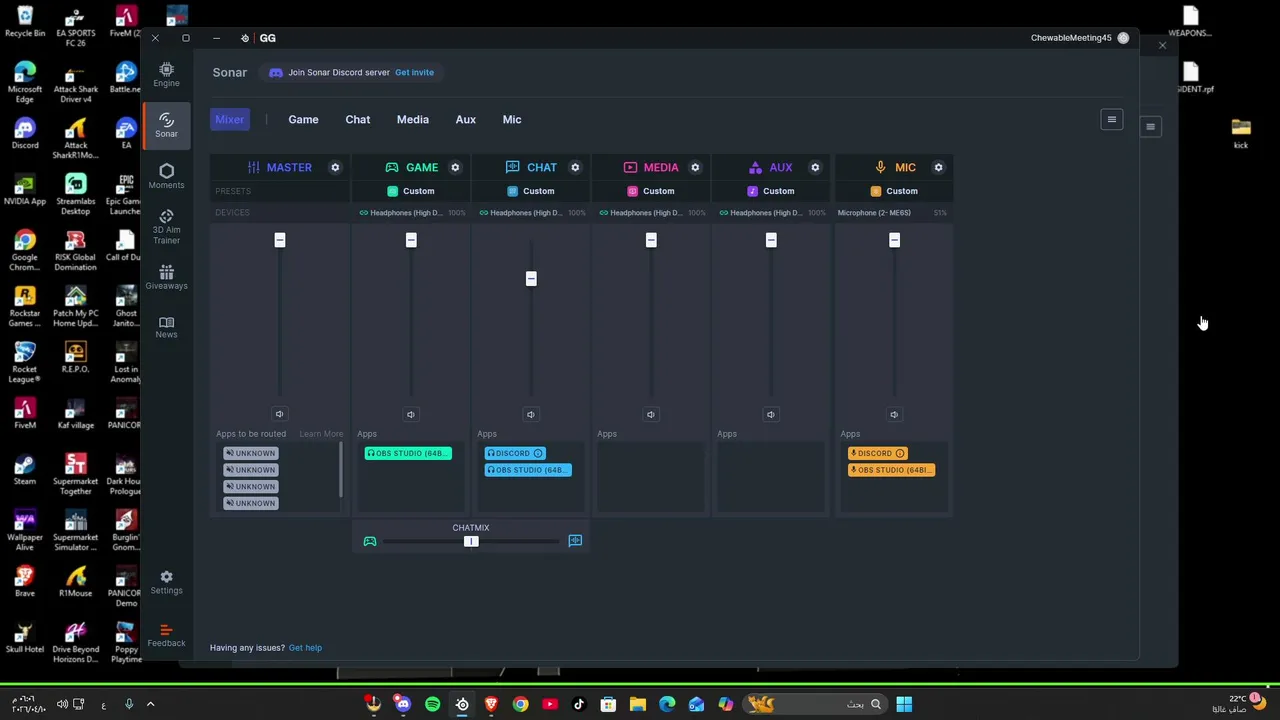This screenshot has height=720, width=1280.
Task: Click the Get invite Discord link
Action: (414, 72)
